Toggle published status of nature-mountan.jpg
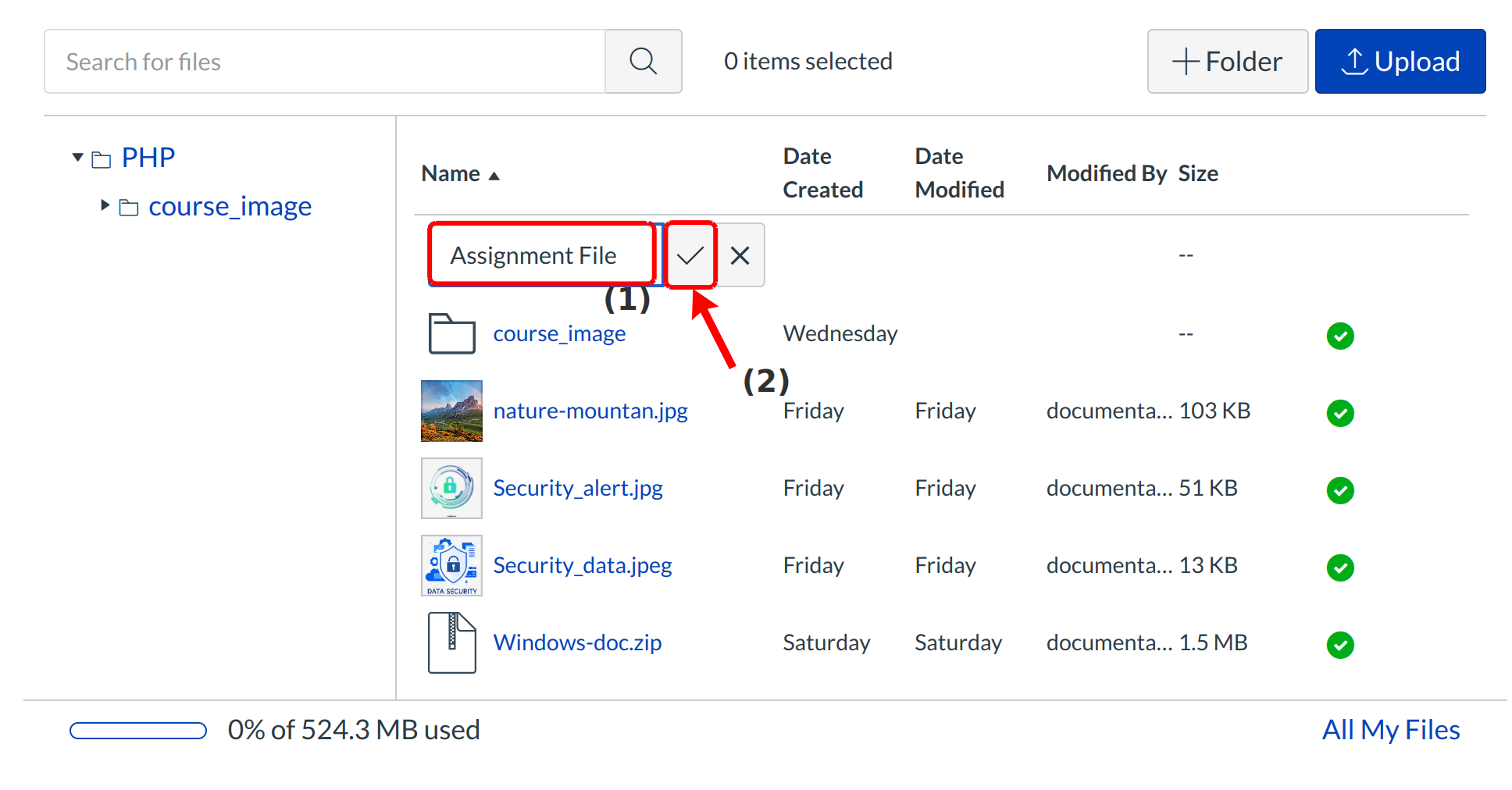Viewport: 1512px width, 790px height. click(1339, 413)
